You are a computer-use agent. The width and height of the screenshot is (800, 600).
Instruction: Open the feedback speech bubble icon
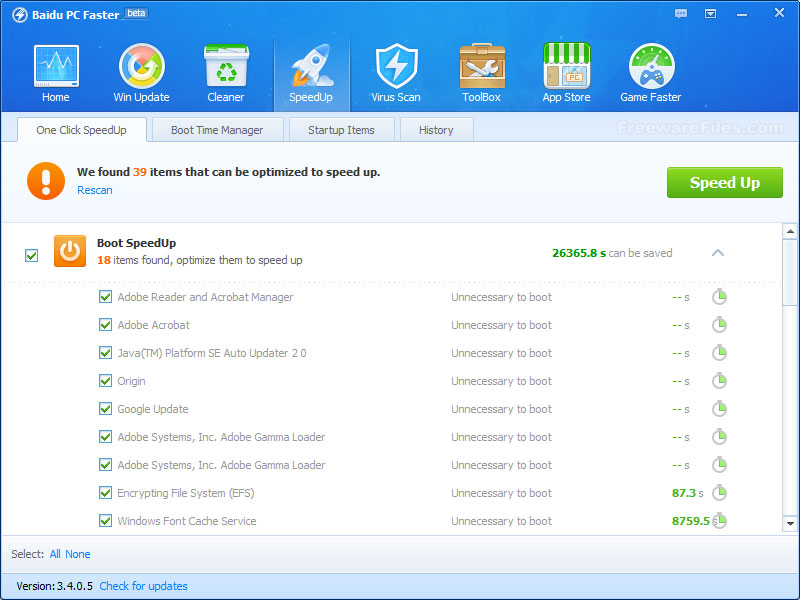pos(681,14)
